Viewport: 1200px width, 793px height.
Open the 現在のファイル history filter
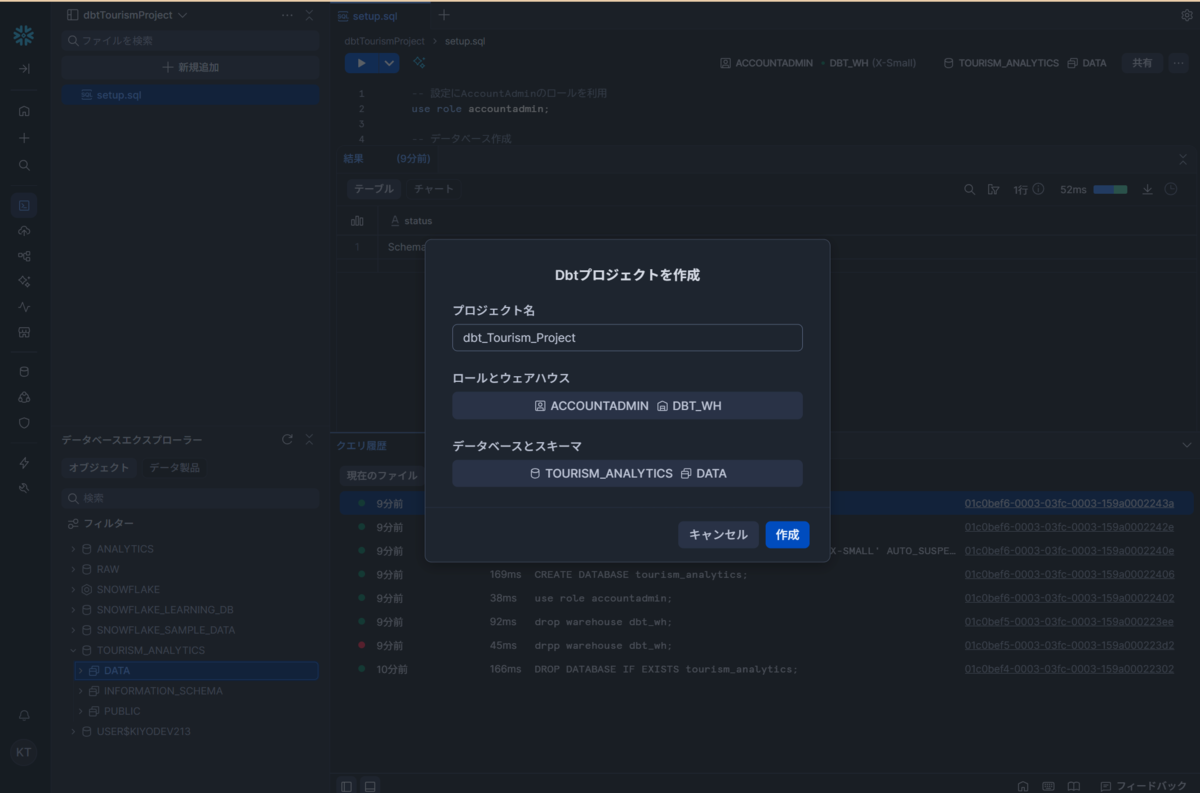(381, 475)
